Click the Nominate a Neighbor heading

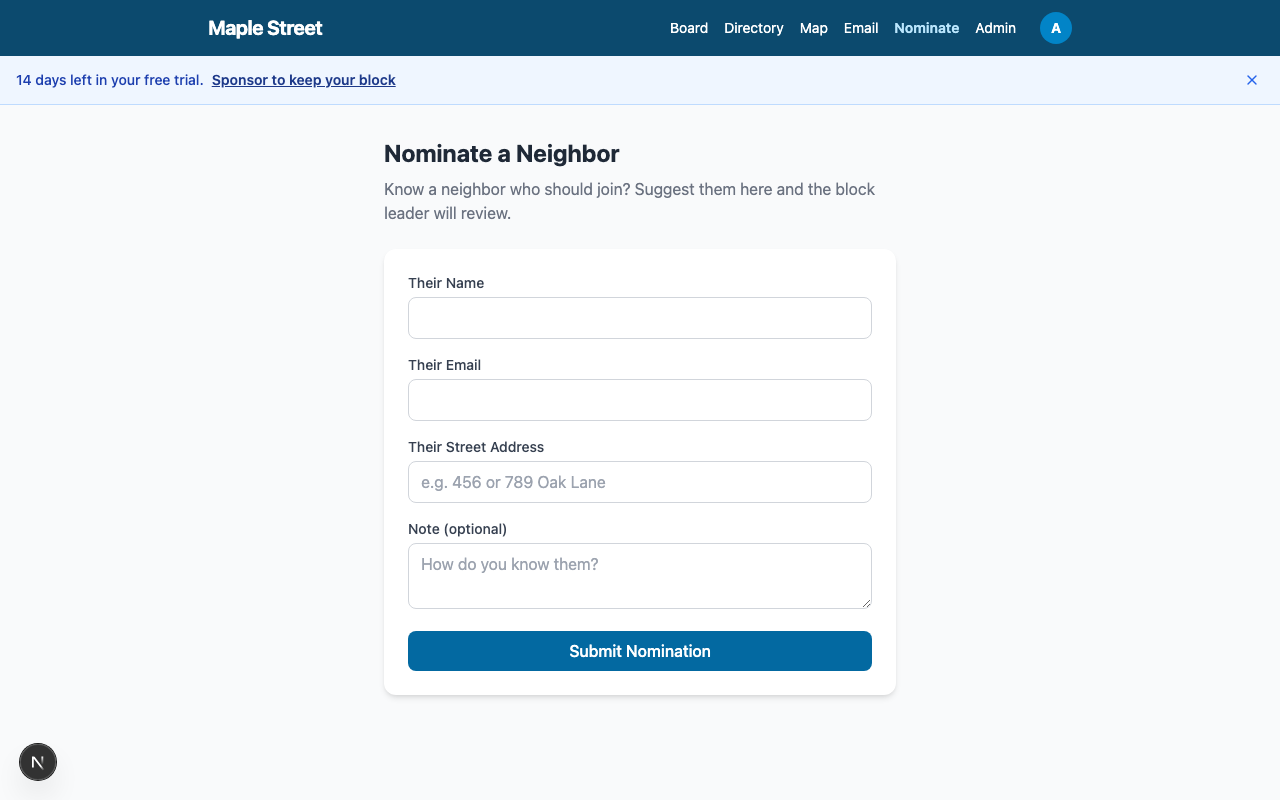click(501, 154)
